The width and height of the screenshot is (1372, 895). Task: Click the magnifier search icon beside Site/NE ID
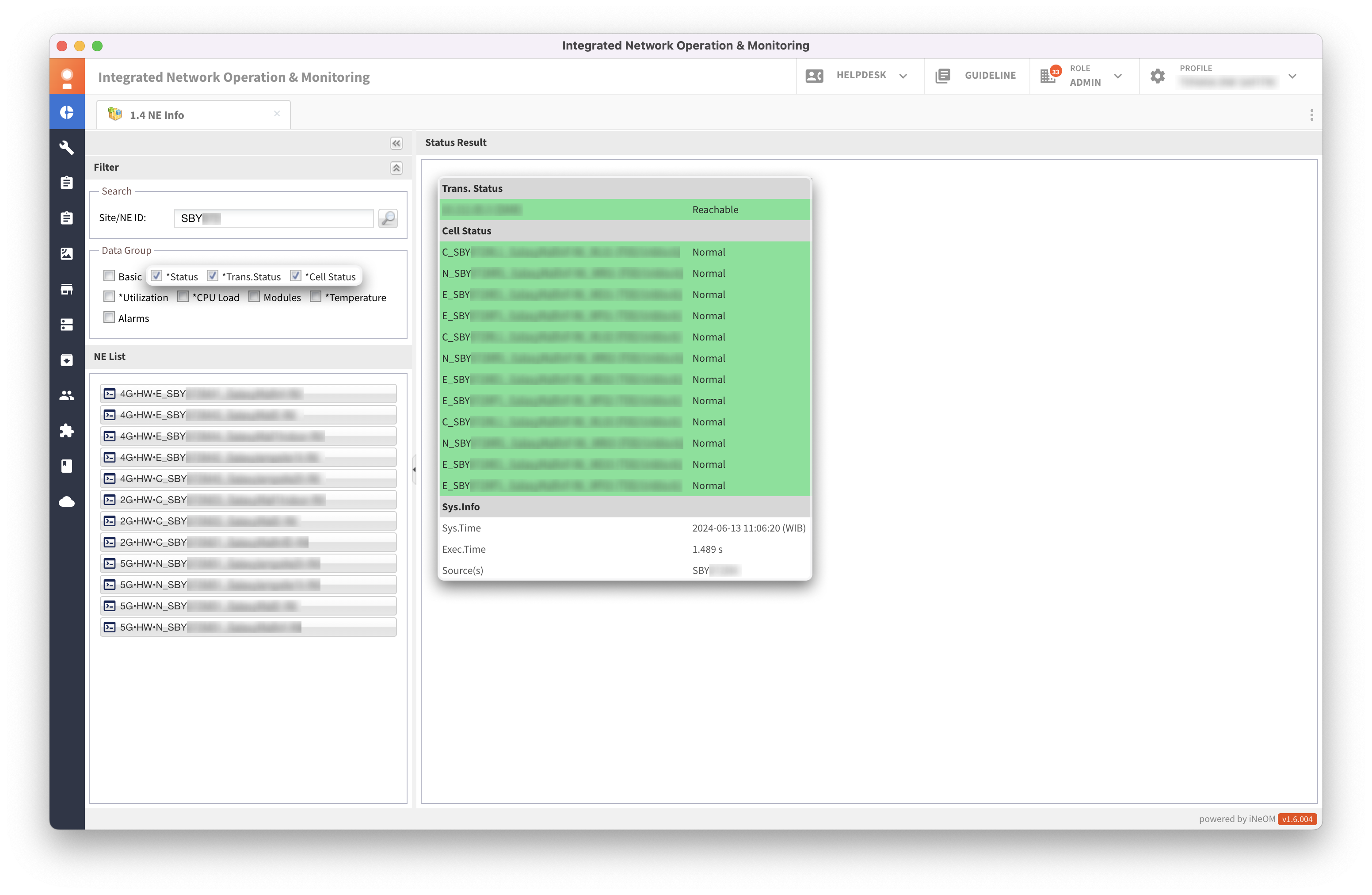click(x=388, y=218)
